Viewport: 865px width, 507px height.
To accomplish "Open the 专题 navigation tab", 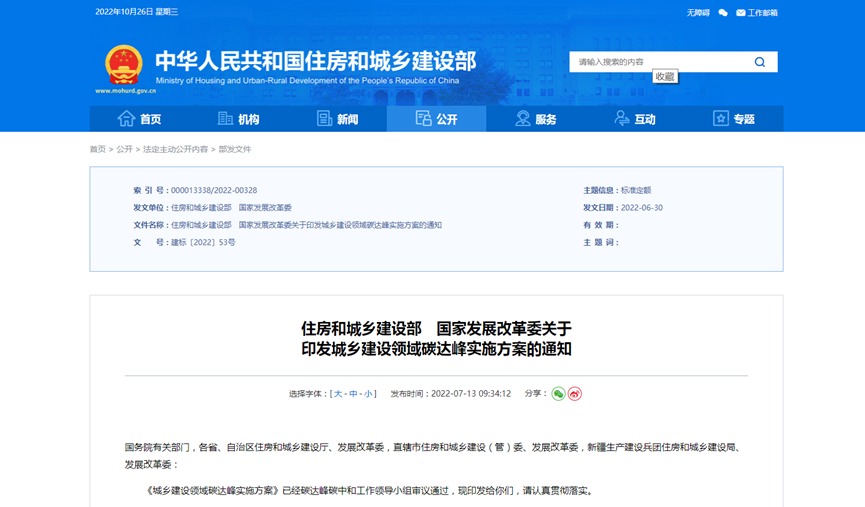I will click(734, 119).
